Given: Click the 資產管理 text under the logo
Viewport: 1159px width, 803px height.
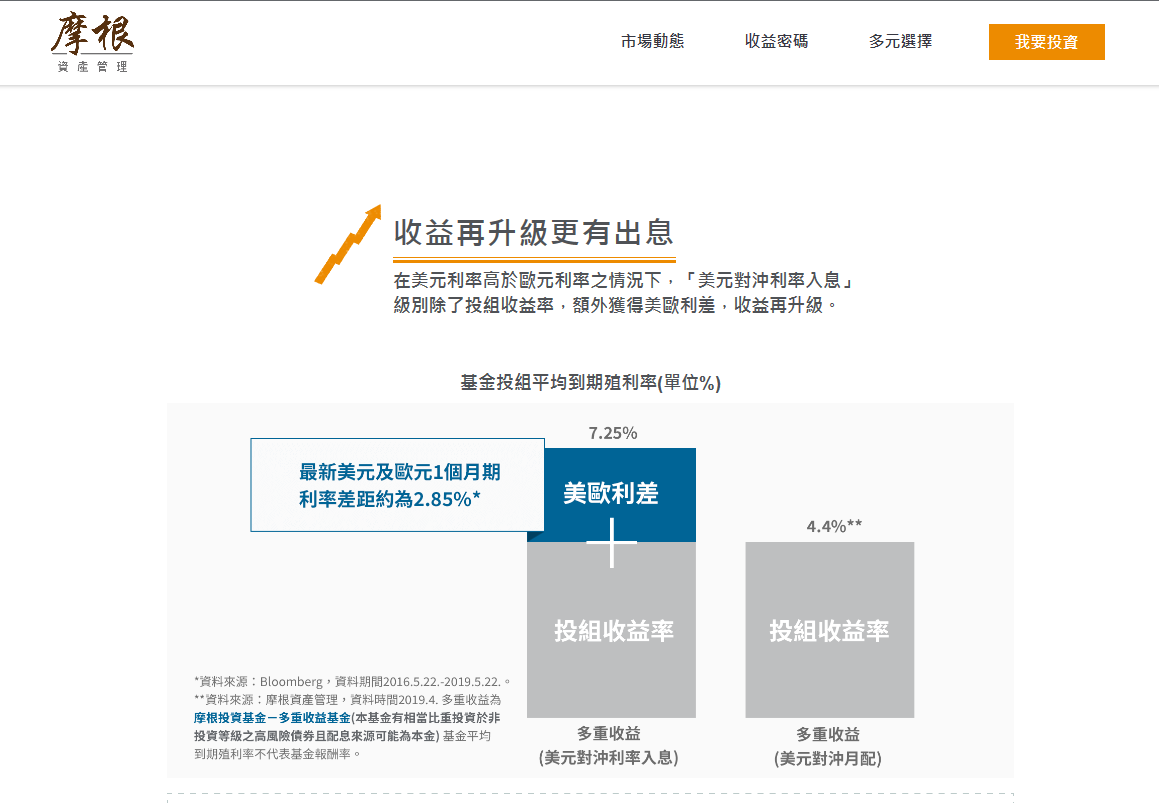Looking at the screenshot, I should (93, 67).
